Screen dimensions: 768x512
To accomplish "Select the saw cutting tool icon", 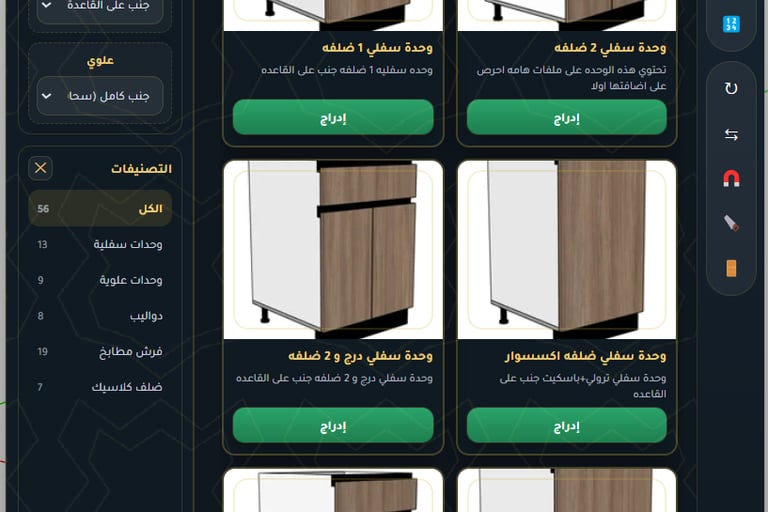I will pos(731,223).
